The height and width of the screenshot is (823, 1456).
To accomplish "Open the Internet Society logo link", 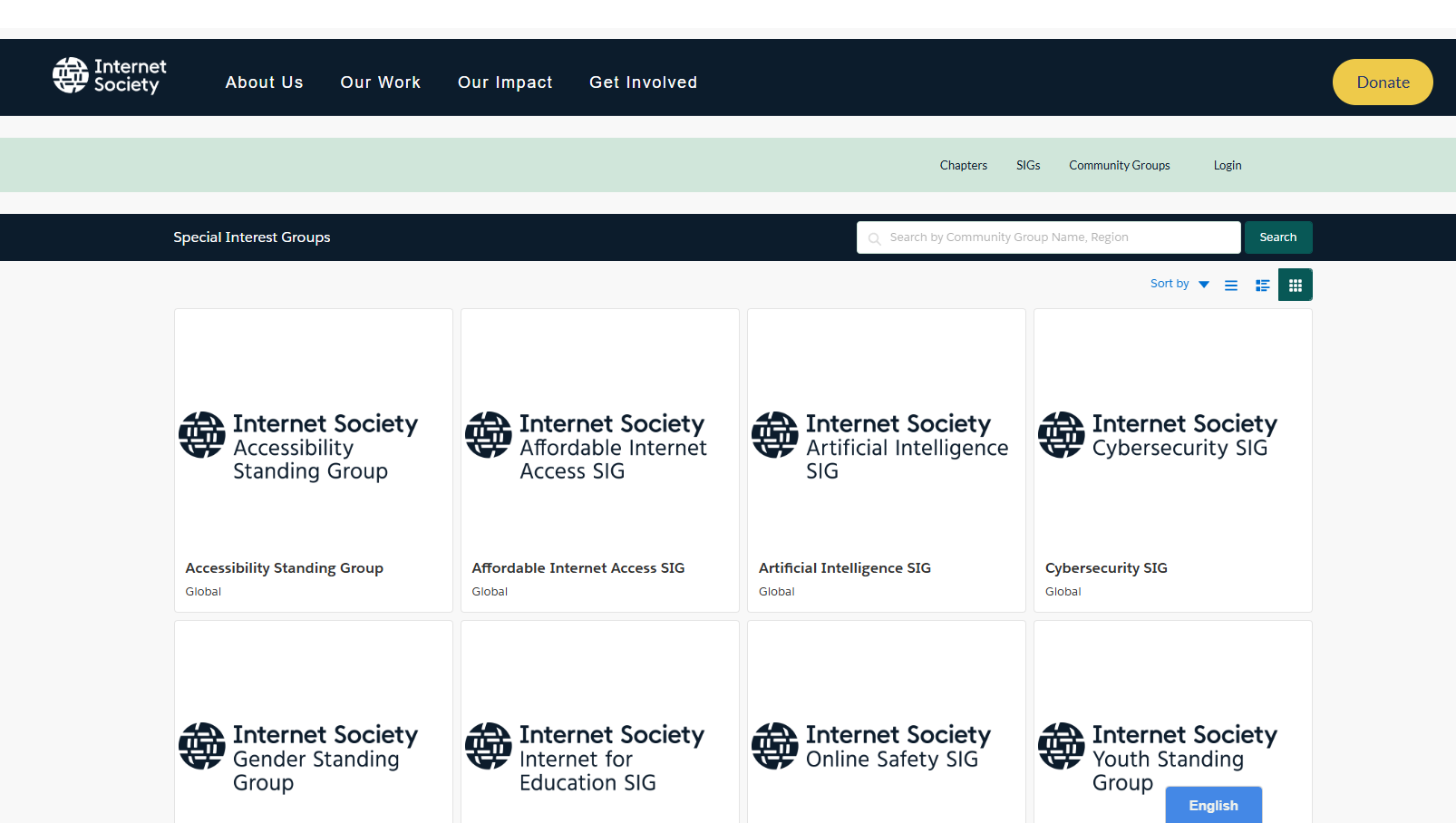I will pos(108,74).
